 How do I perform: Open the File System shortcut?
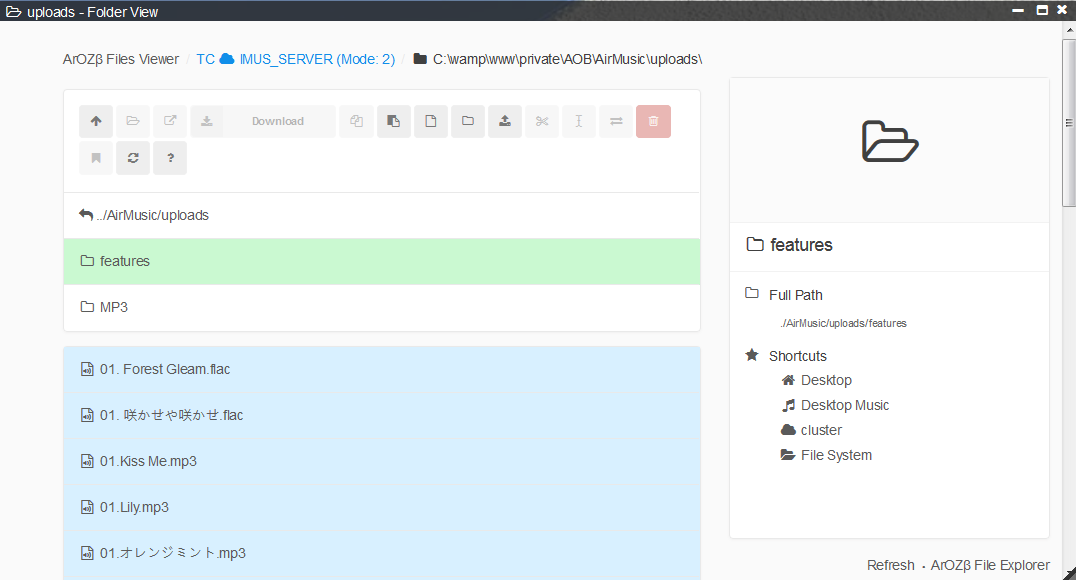[x=836, y=455]
